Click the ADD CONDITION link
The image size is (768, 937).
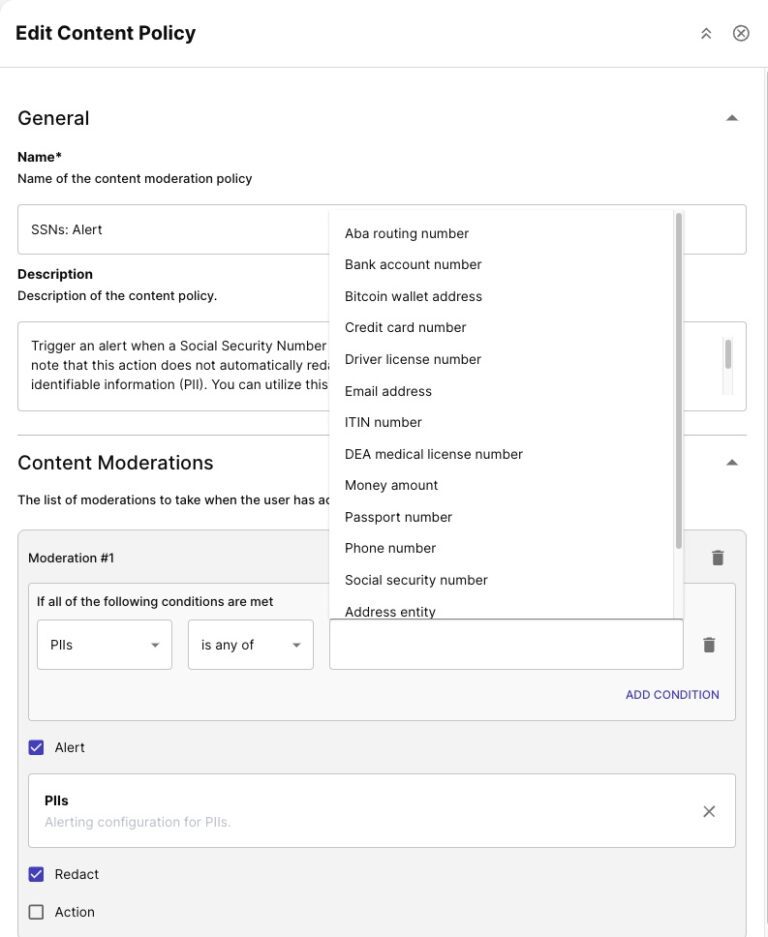(672, 694)
